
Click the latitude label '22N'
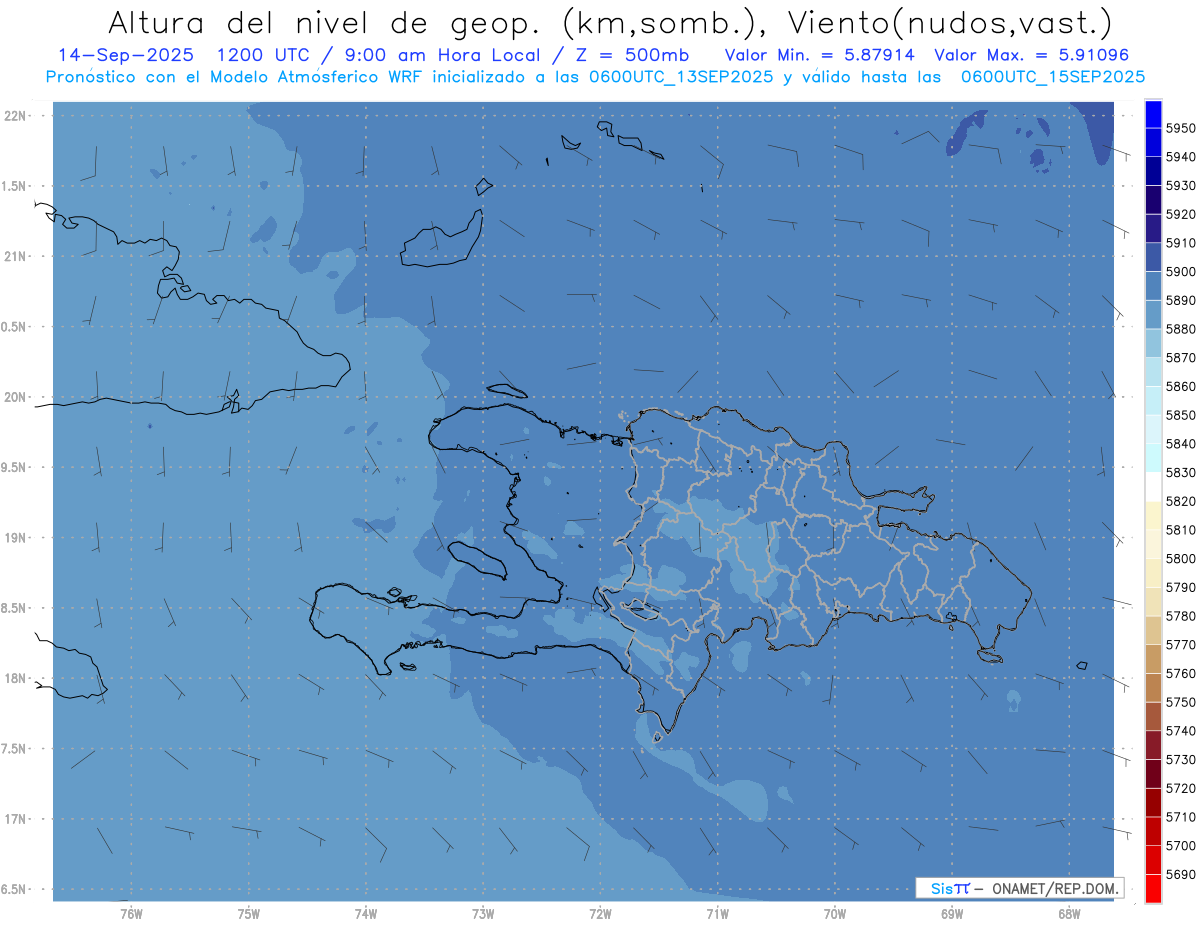coord(15,115)
